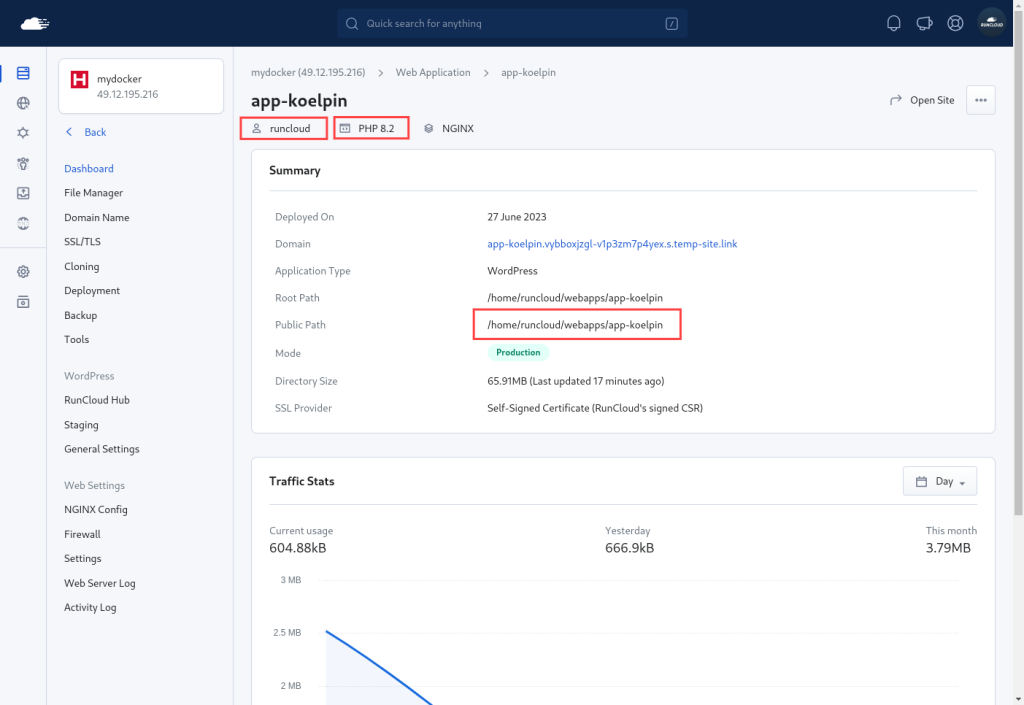Open Web Server Log
1024x705 pixels.
point(100,583)
